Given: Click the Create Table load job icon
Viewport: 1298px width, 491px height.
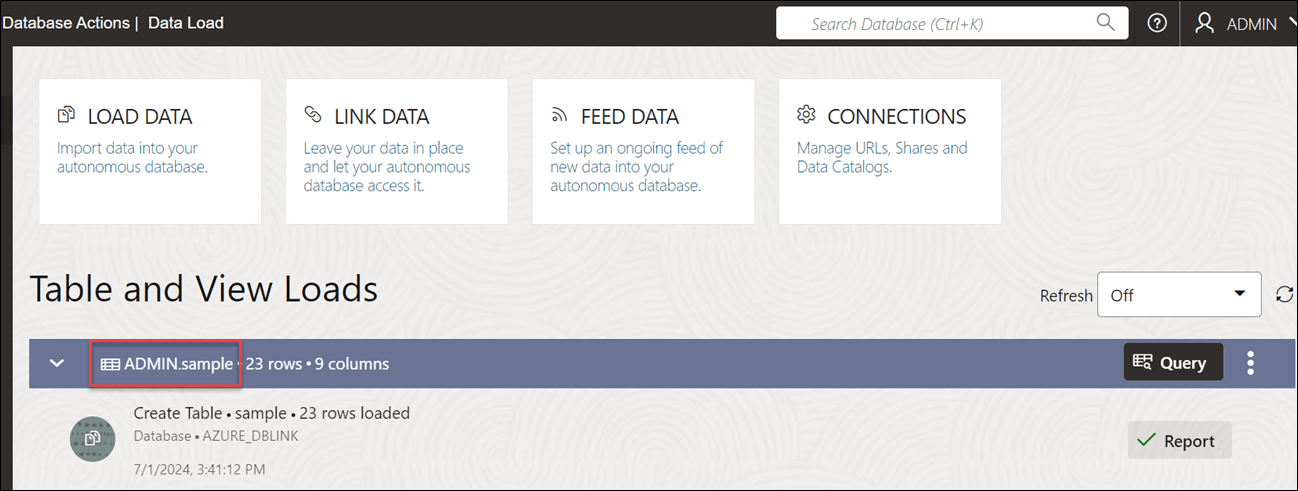Looking at the screenshot, I should click(x=92, y=439).
